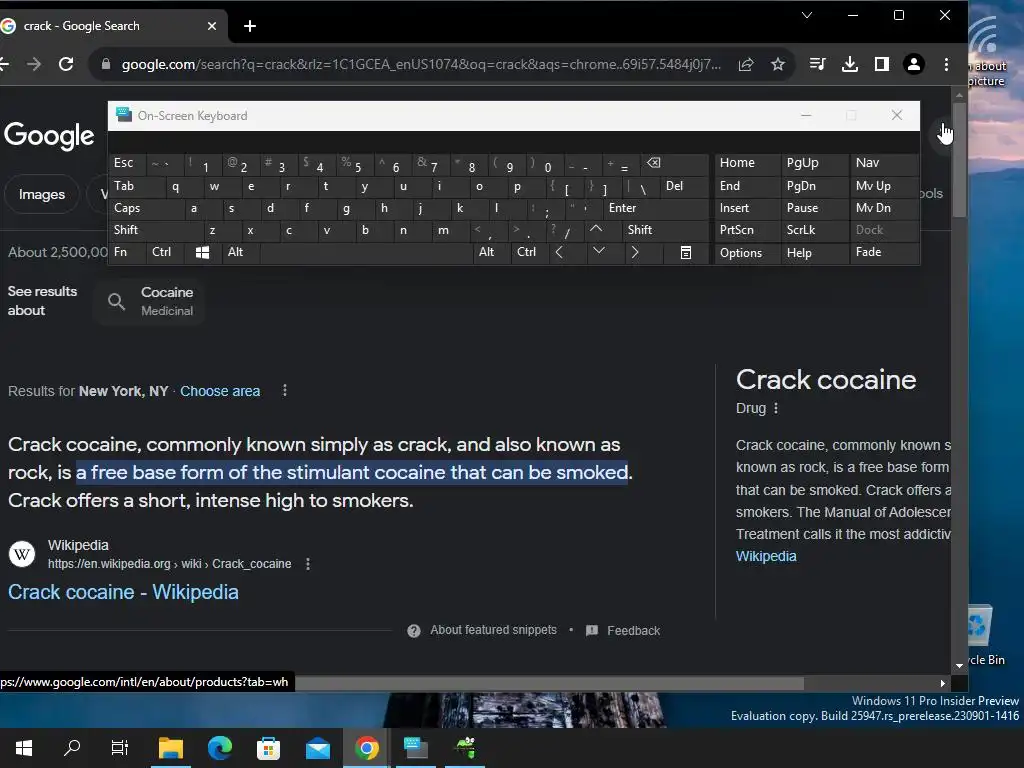Toggle Nav mode on On-Screen Keyboard
The height and width of the screenshot is (768, 1024).
click(884, 163)
